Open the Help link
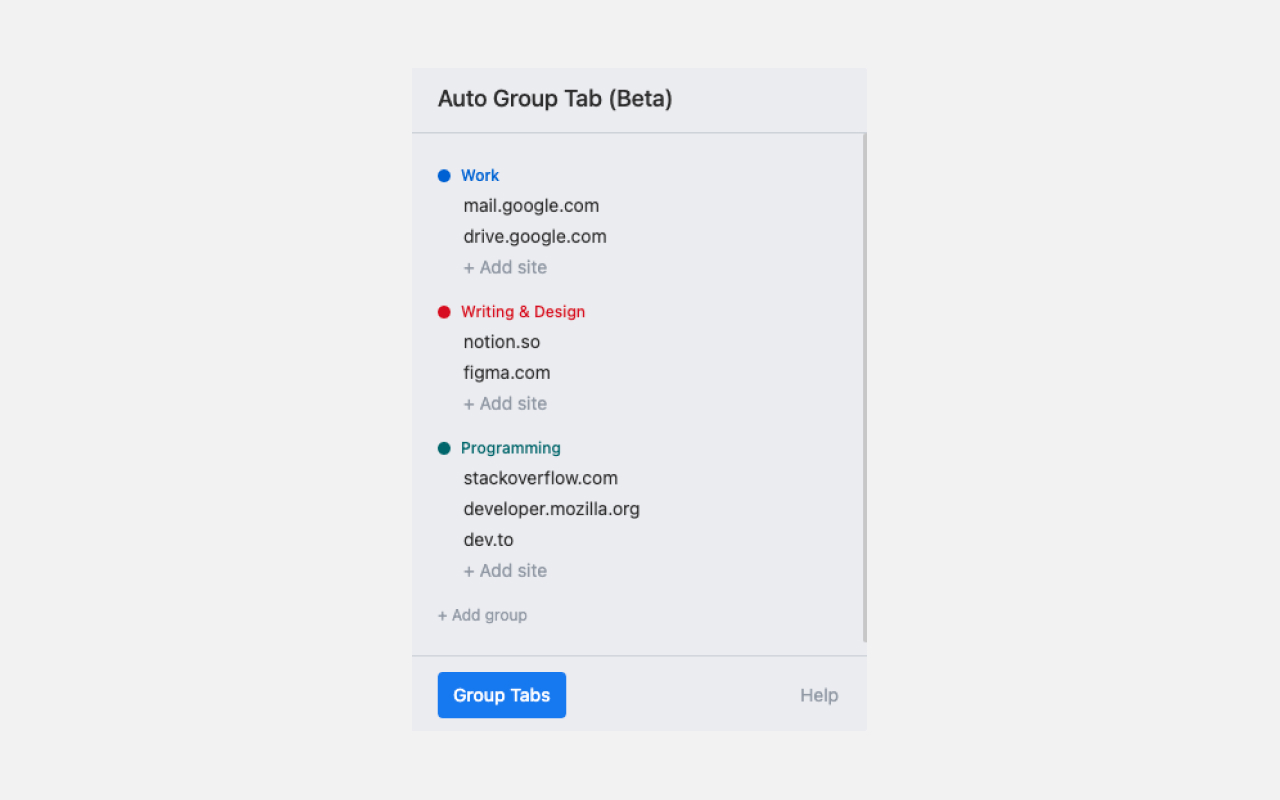The image size is (1280, 800). tap(819, 695)
